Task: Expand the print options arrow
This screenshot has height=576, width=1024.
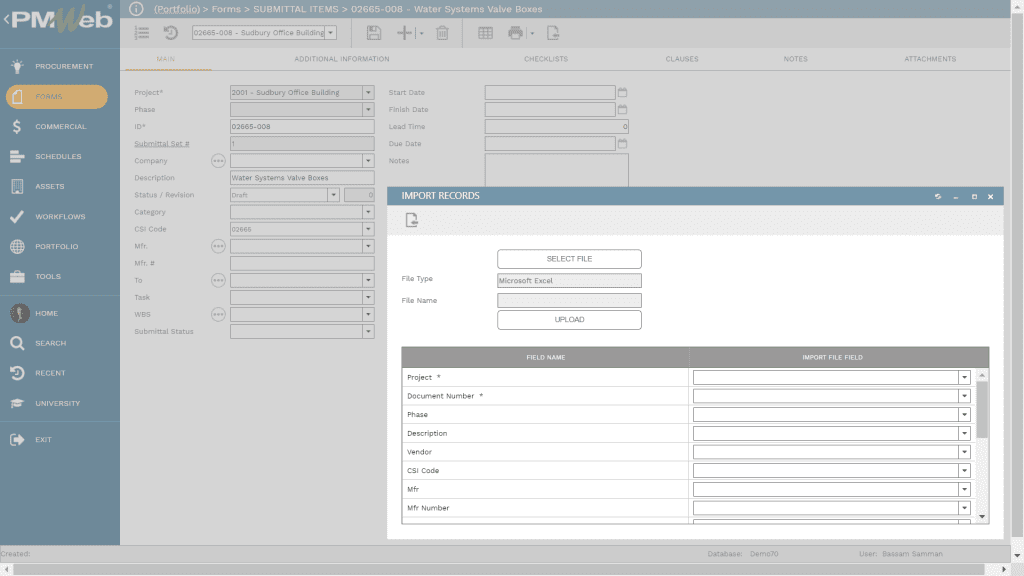Action: pos(532,33)
